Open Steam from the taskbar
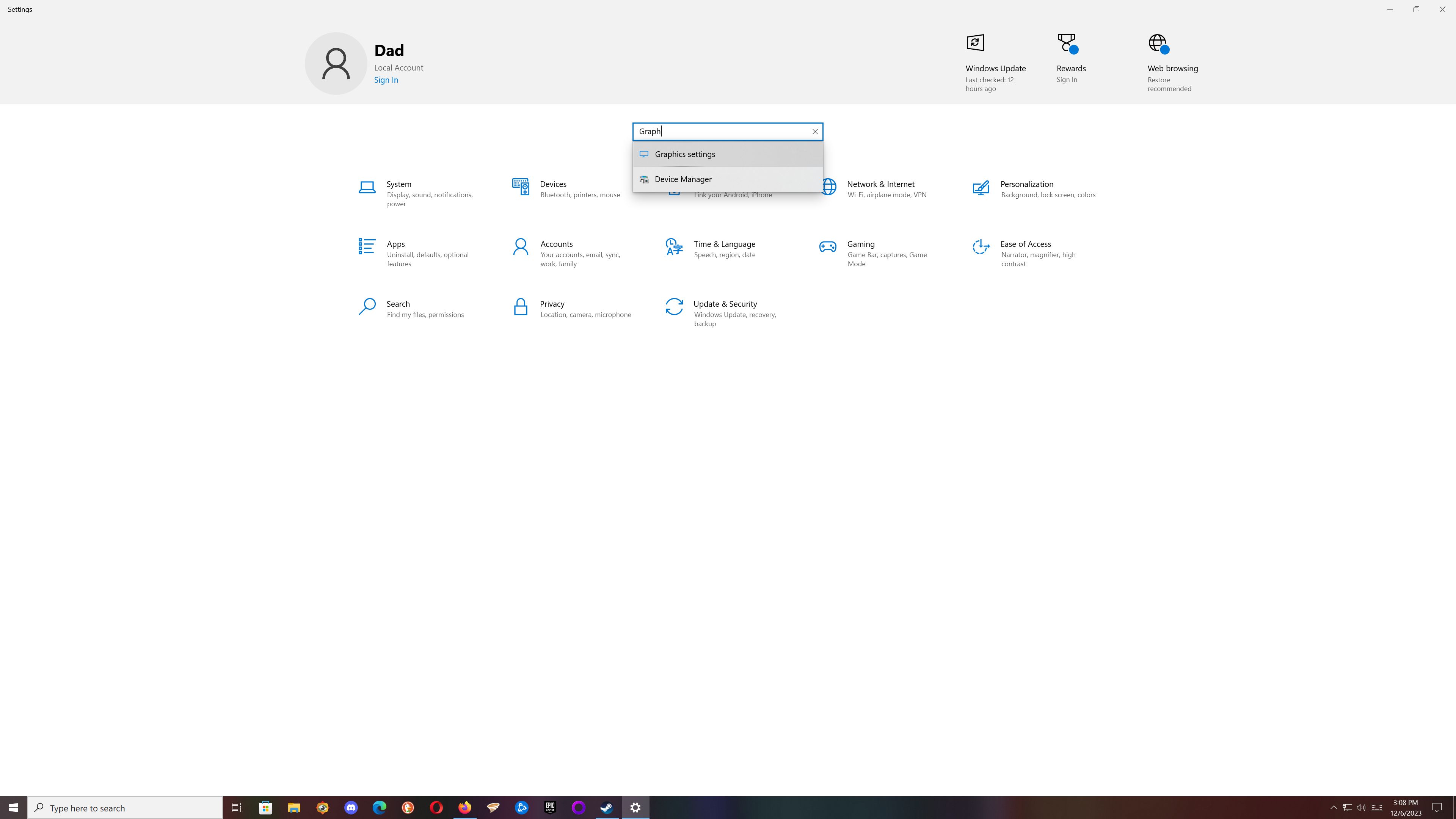This screenshot has width=1456, height=819. (607, 808)
